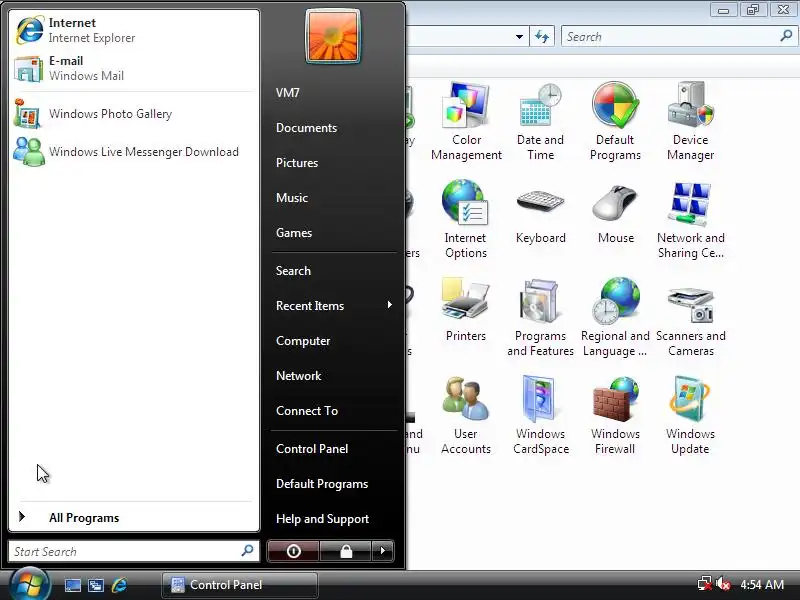The height and width of the screenshot is (600, 800).
Task: Click the lock computer button
Action: (346, 551)
